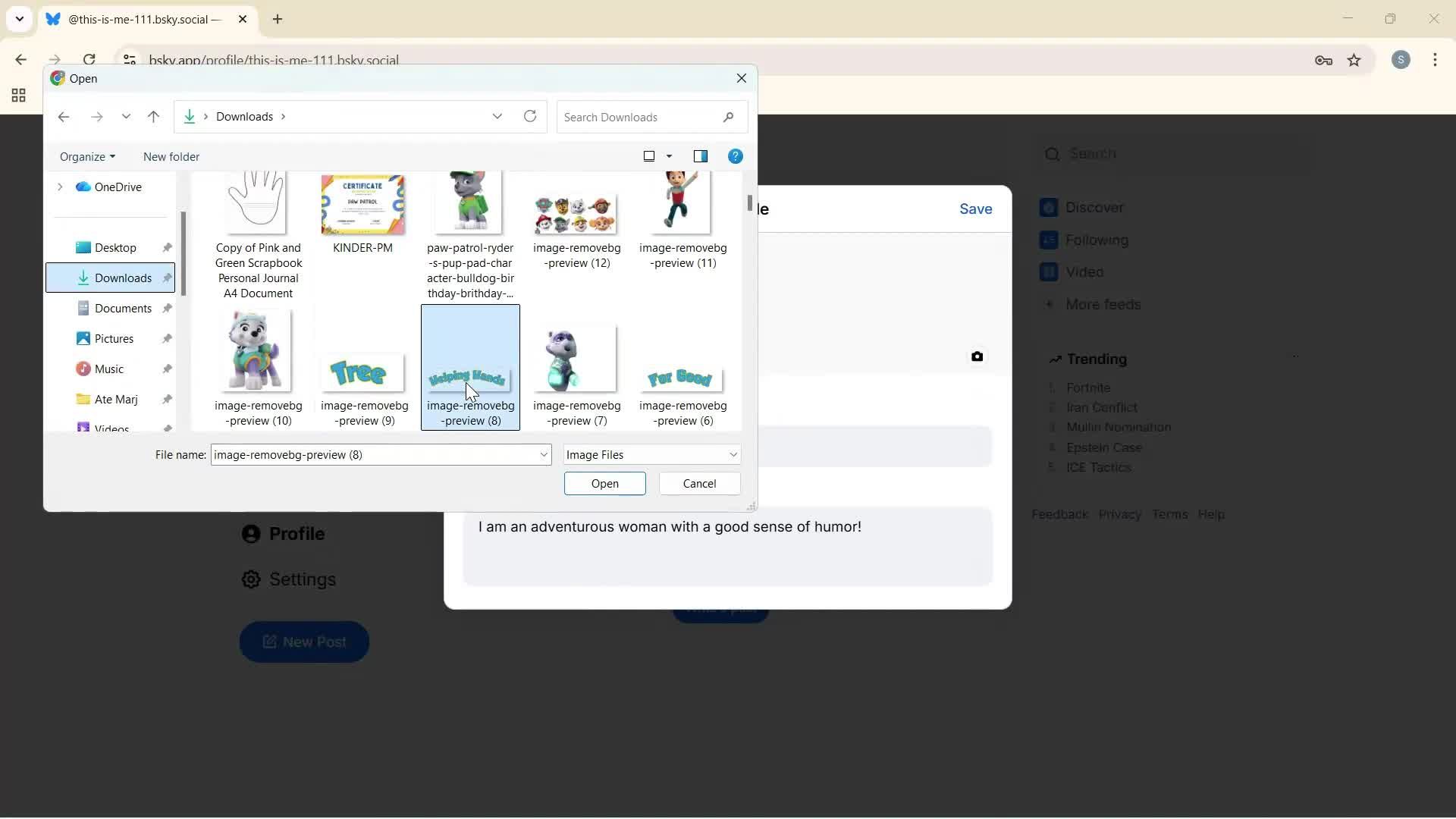This screenshot has width=1456, height=819.
Task: Open Chrome's three-dot menu
Action: pyautogui.click(x=1435, y=60)
